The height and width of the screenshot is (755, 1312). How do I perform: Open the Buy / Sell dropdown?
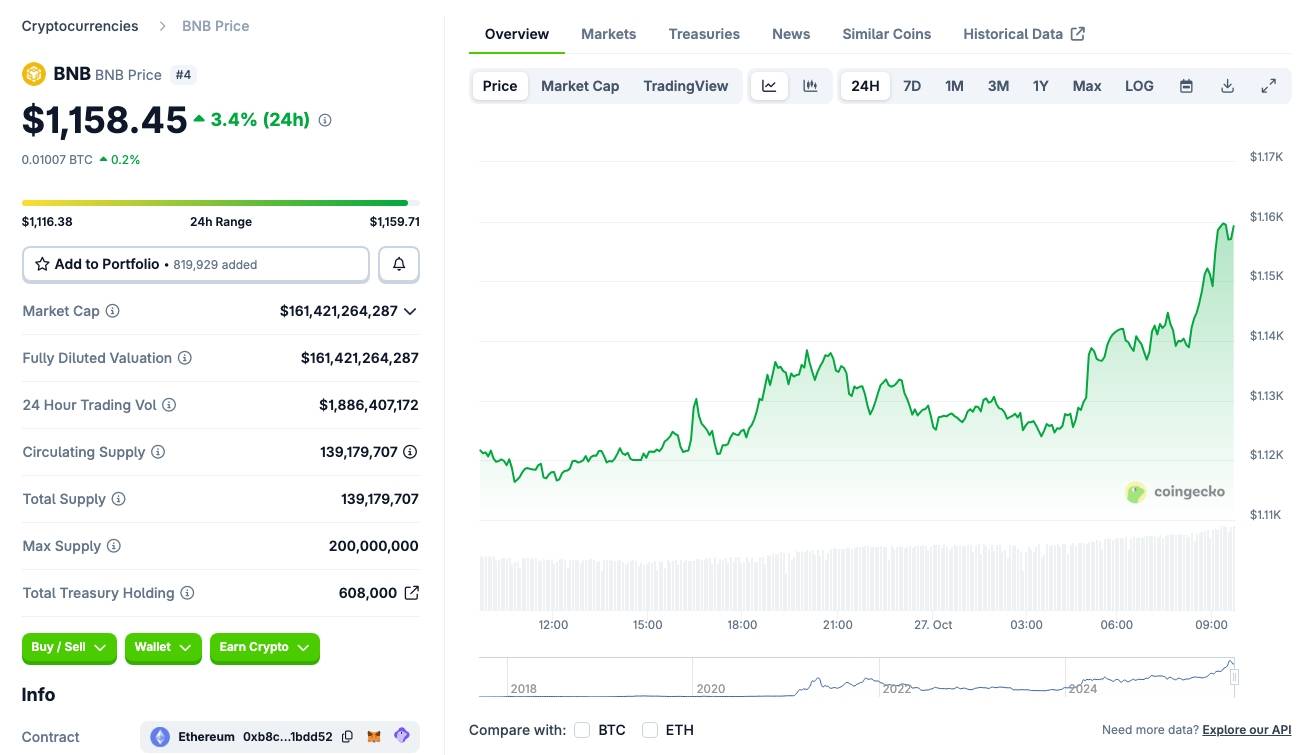pyautogui.click(x=69, y=648)
